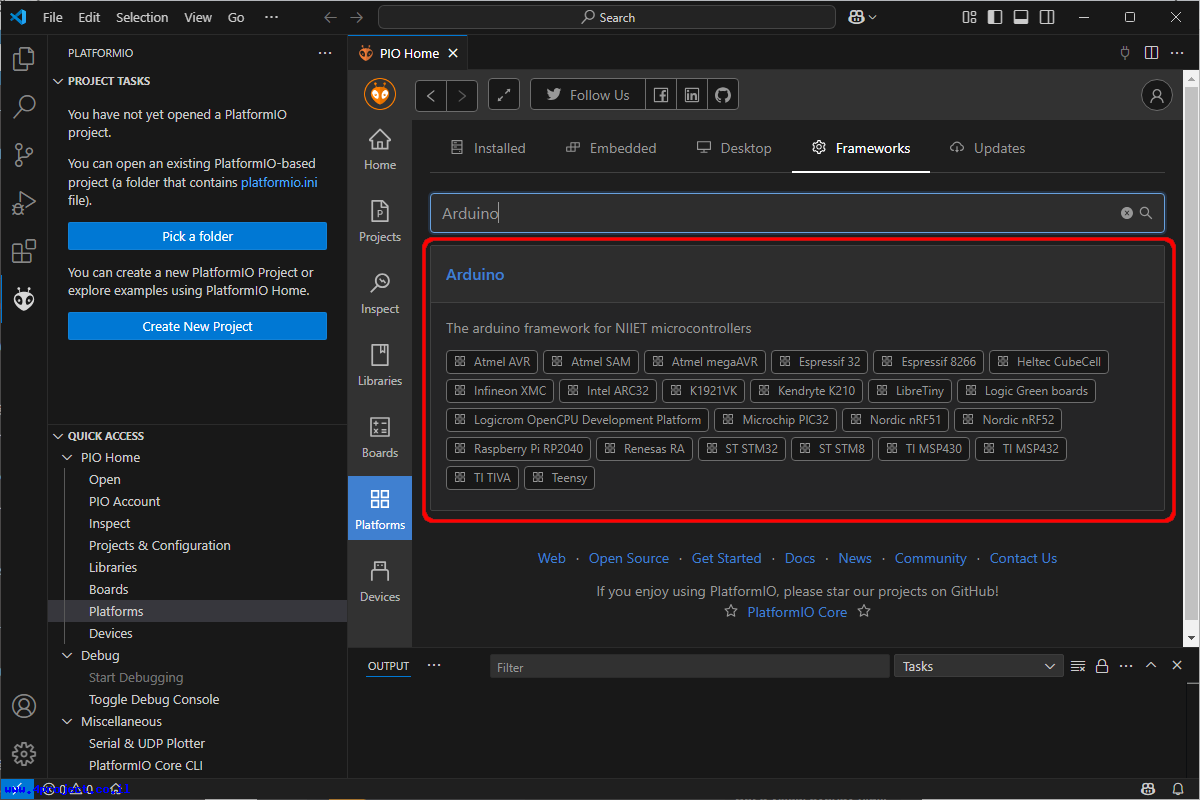Clear the Arduino search field

(1127, 213)
